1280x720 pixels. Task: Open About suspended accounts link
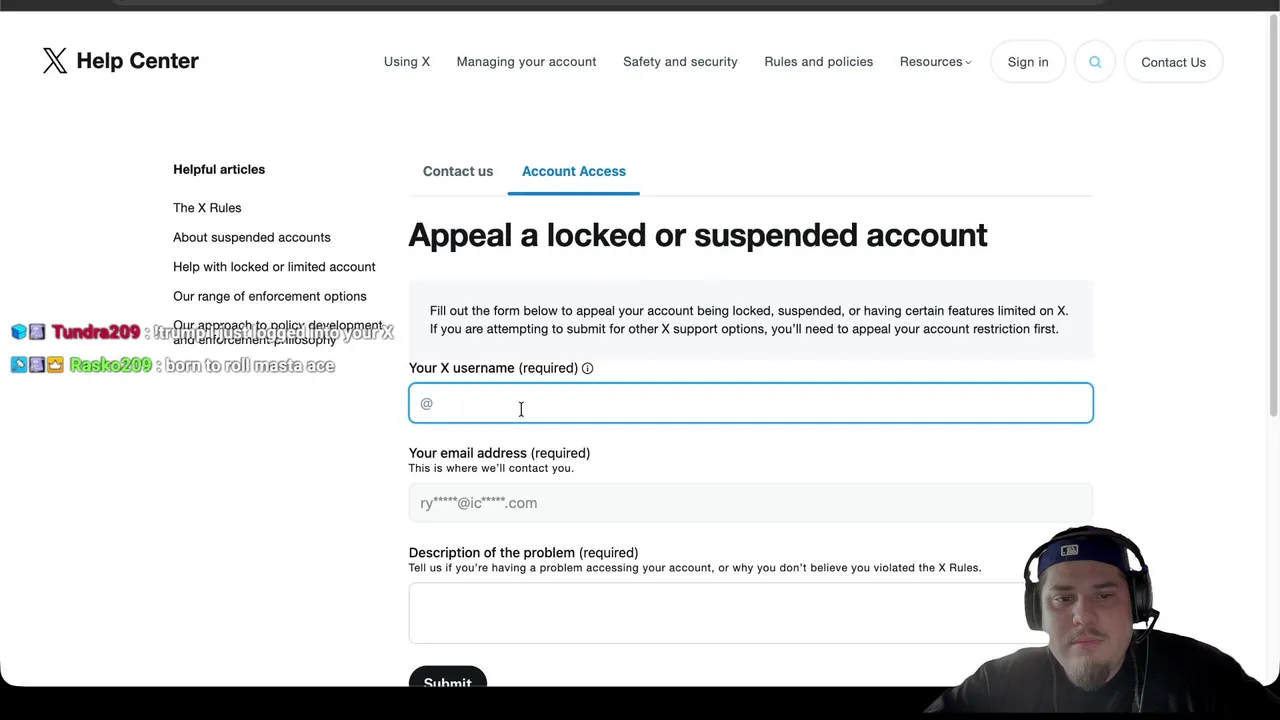pyautogui.click(x=252, y=237)
